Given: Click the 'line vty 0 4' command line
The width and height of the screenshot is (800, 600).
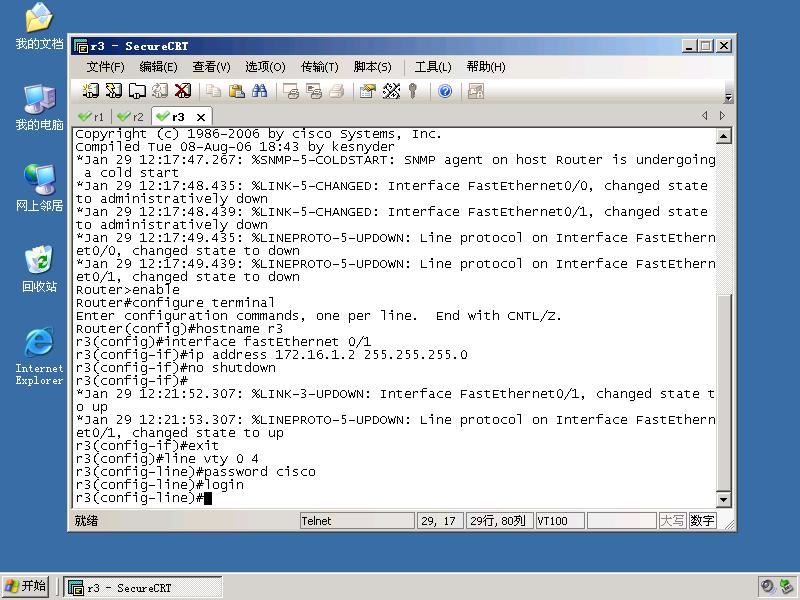Looking at the screenshot, I should 167,459.
